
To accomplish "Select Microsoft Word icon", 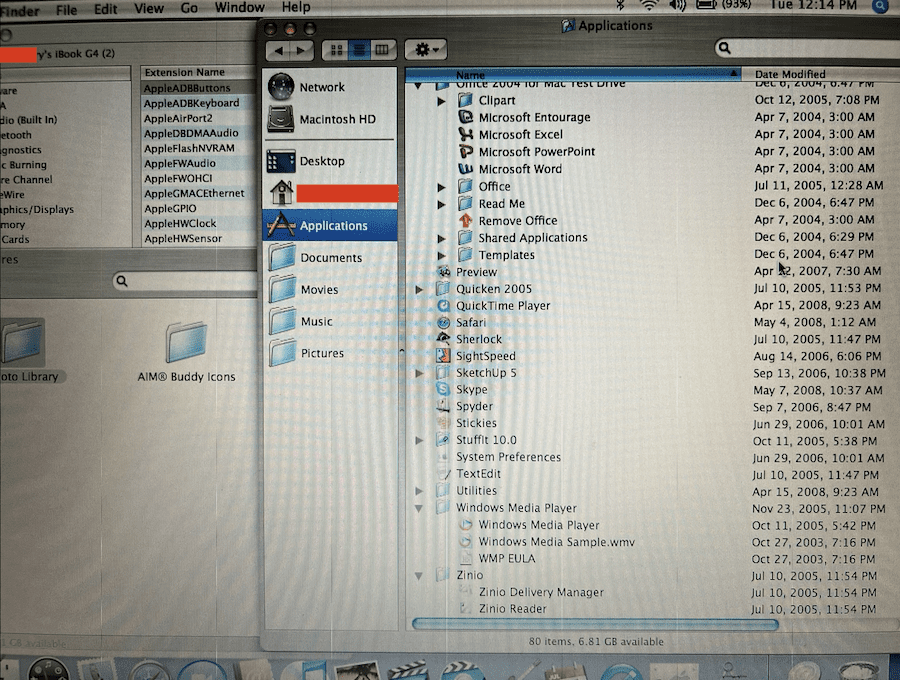I will (465, 169).
